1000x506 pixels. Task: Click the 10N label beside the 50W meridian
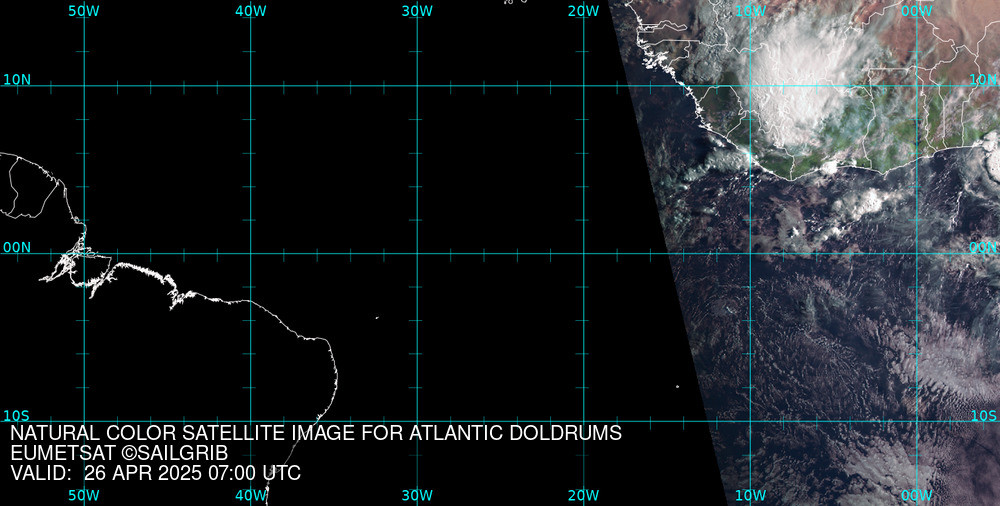coord(17,80)
